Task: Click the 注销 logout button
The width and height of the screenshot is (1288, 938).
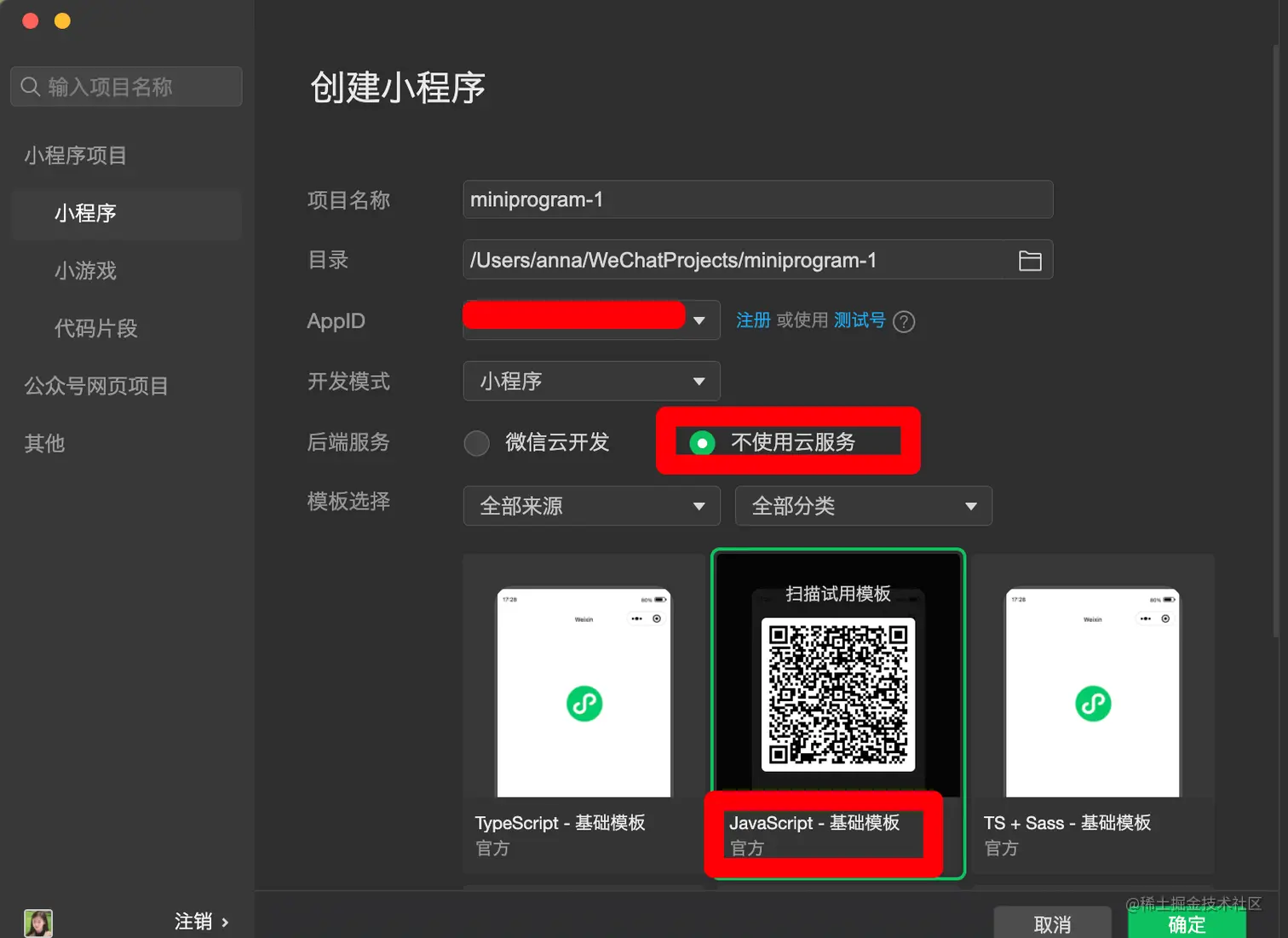Action: coord(193,922)
